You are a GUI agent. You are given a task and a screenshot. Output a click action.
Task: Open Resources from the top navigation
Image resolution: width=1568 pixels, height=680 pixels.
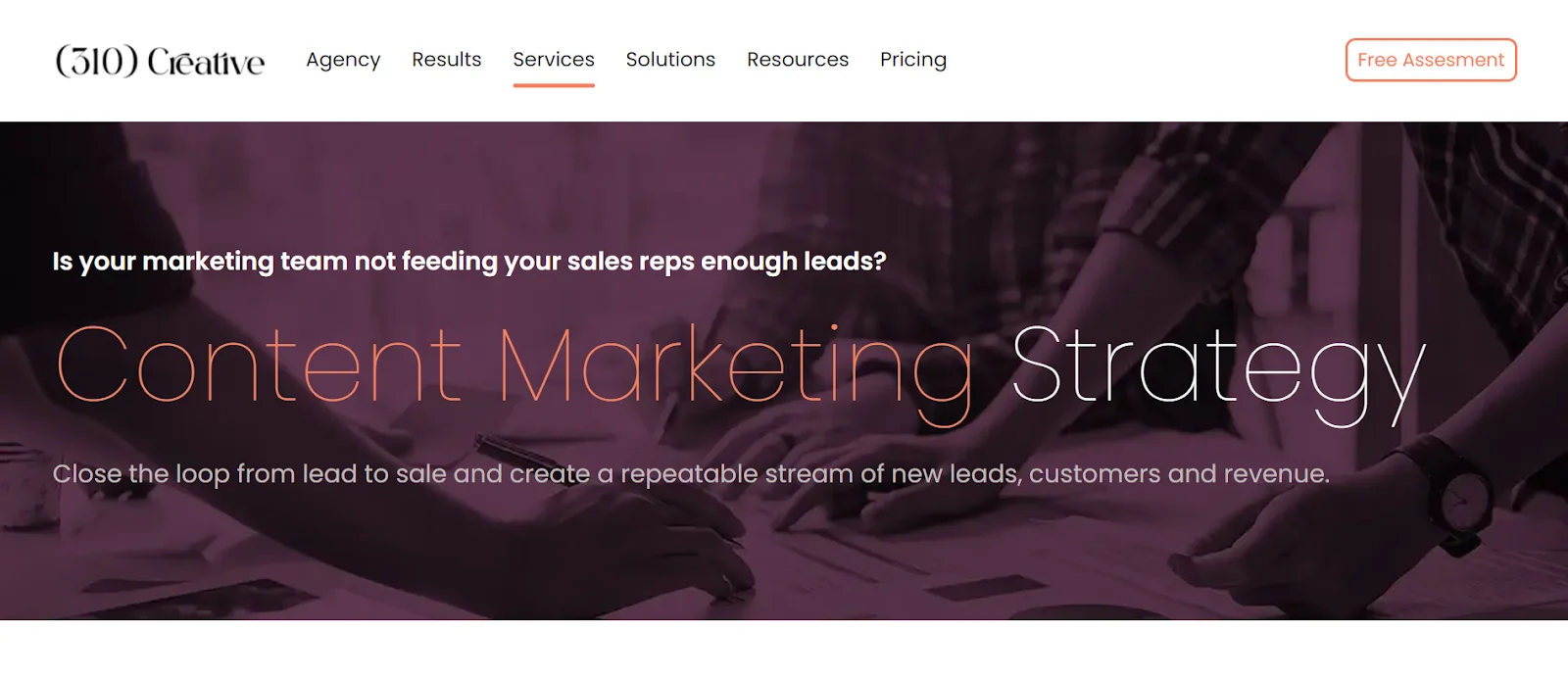point(798,60)
